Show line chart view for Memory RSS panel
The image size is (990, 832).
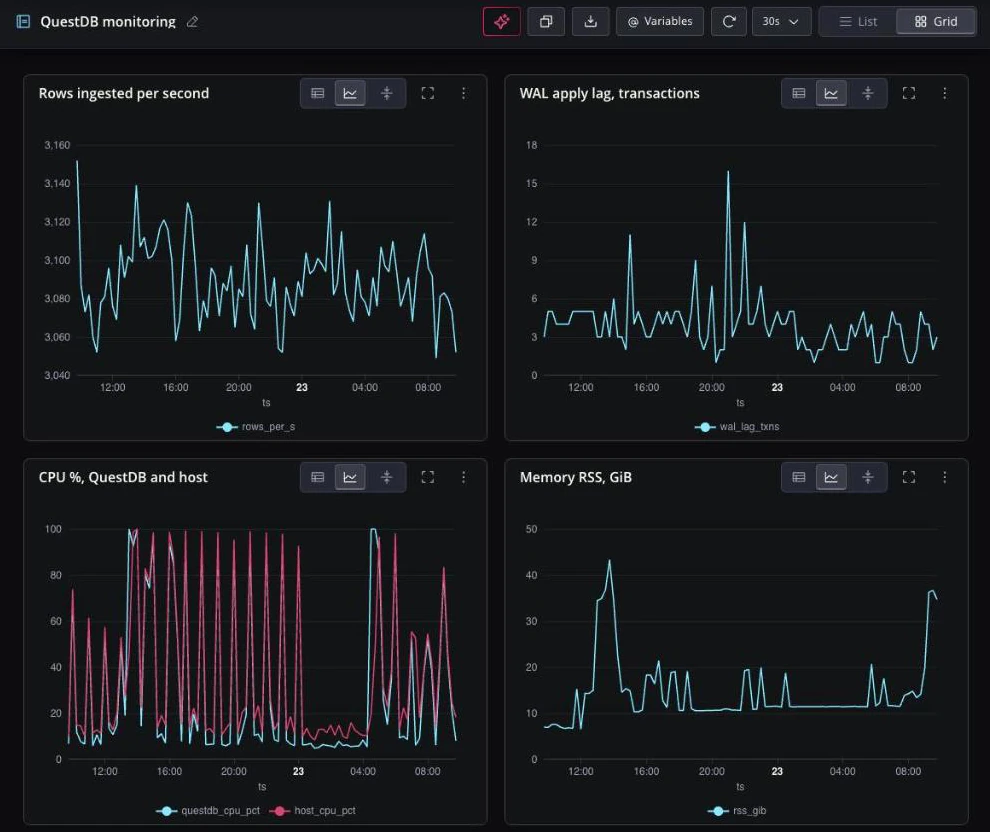(x=831, y=477)
